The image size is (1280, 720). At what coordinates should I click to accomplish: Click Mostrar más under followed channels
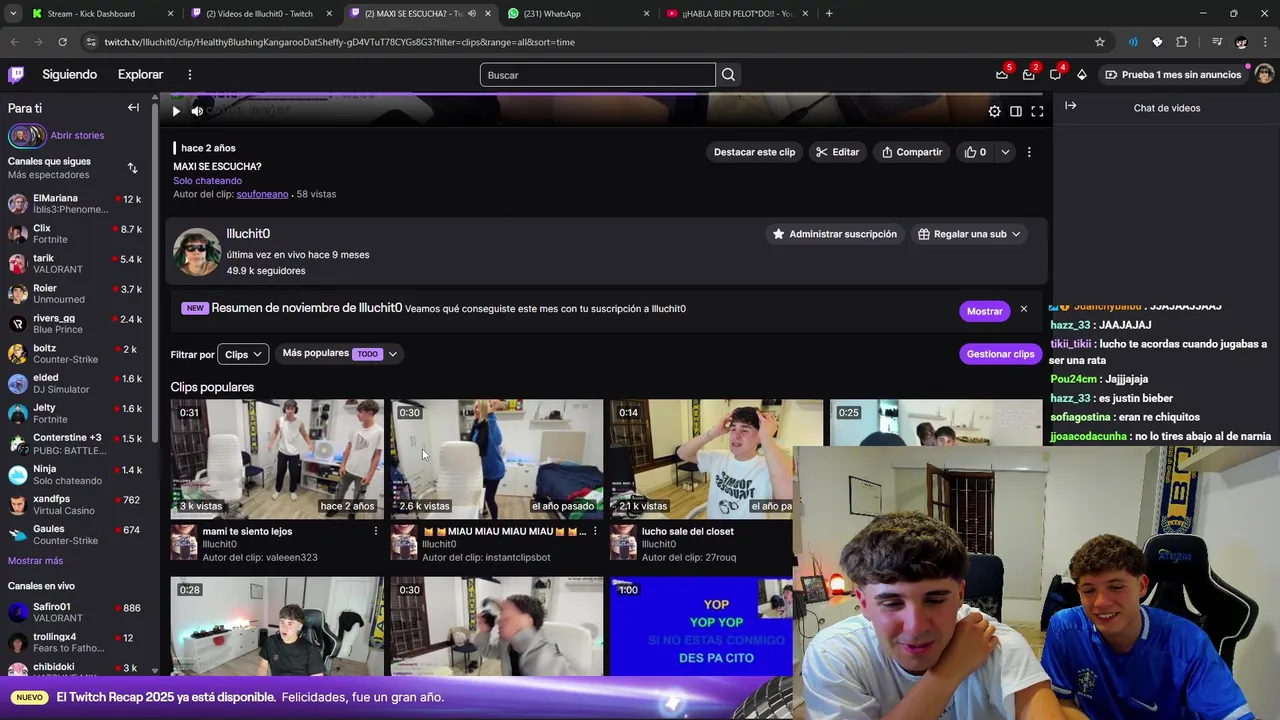[x=35, y=561]
